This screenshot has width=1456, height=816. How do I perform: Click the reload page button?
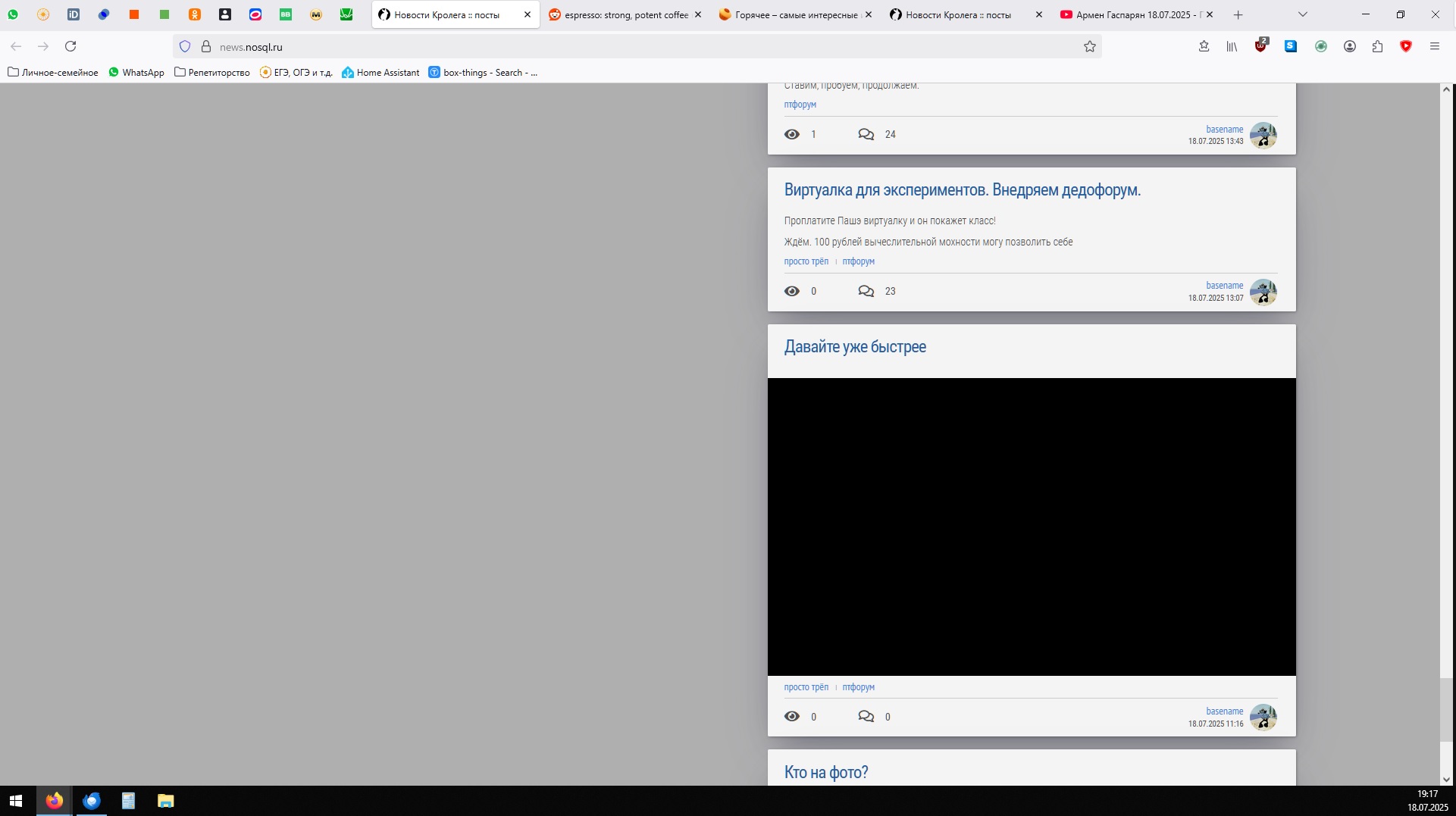click(x=70, y=46)
